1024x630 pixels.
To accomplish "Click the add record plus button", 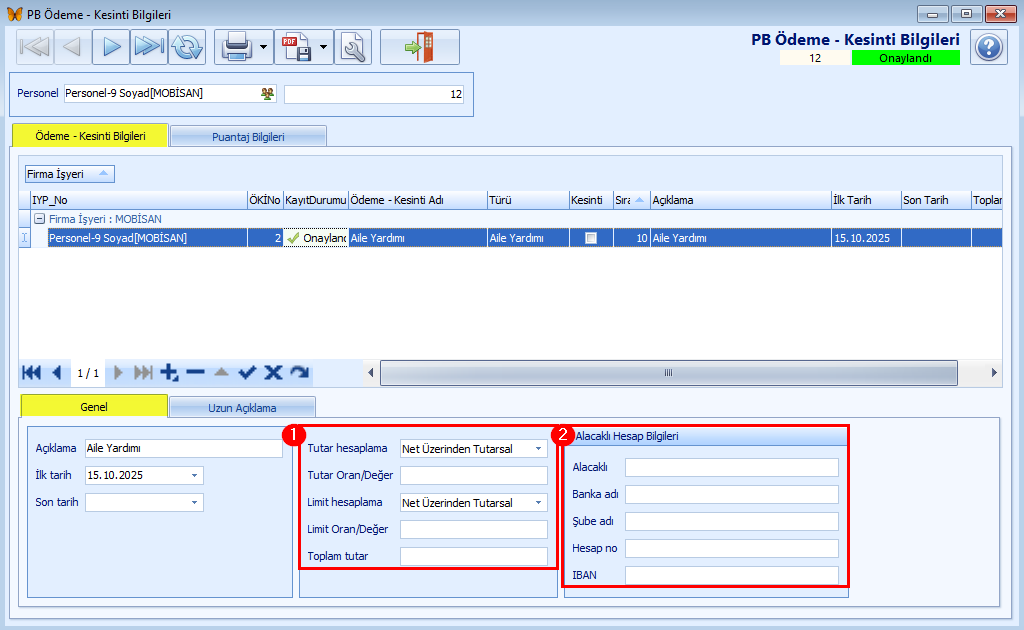I will pos(169,373).
